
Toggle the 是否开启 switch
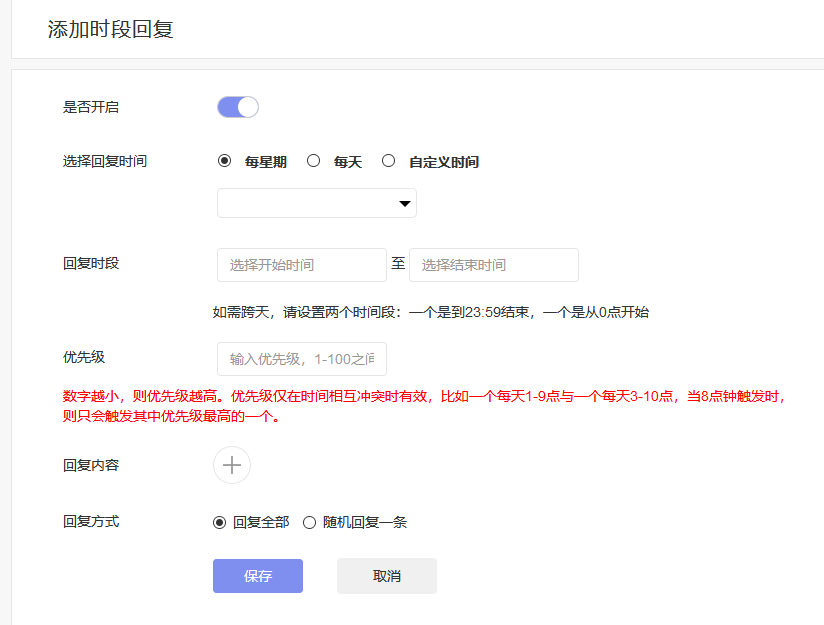(238, 107)
